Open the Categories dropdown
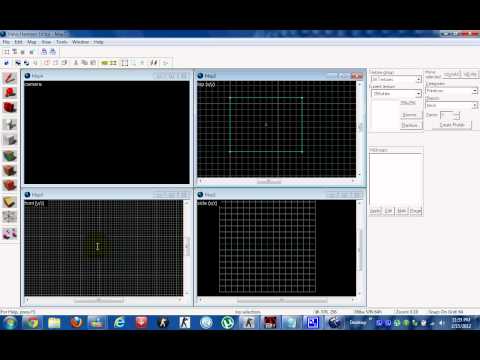Image resolution: width=480 pixels, height=360 pixels. (451, 91)
